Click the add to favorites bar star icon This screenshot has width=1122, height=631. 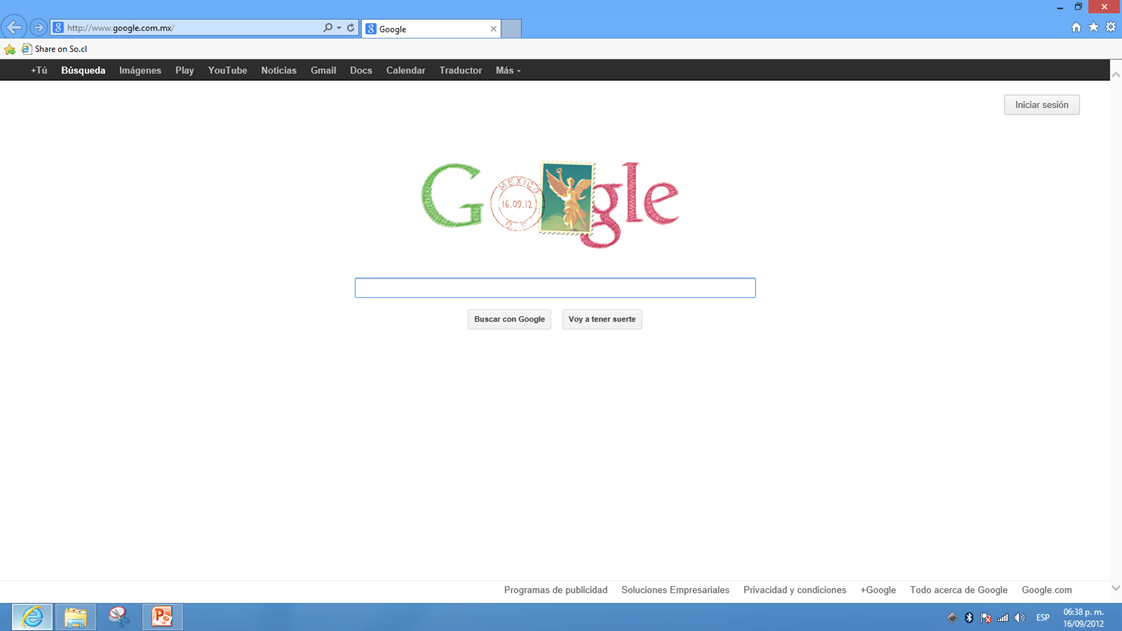point(10,49)
